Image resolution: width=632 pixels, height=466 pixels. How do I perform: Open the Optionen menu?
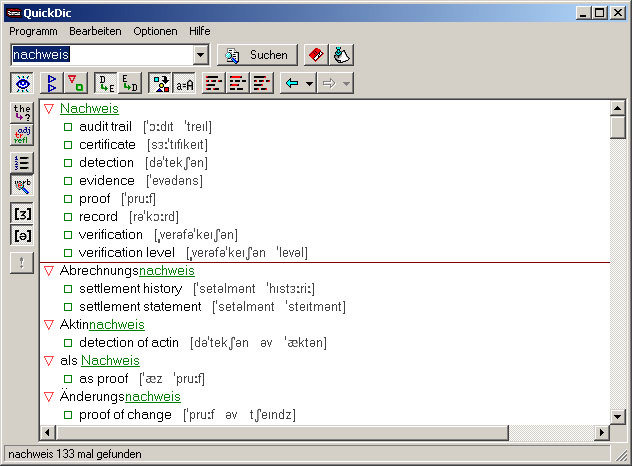point(155,31)
